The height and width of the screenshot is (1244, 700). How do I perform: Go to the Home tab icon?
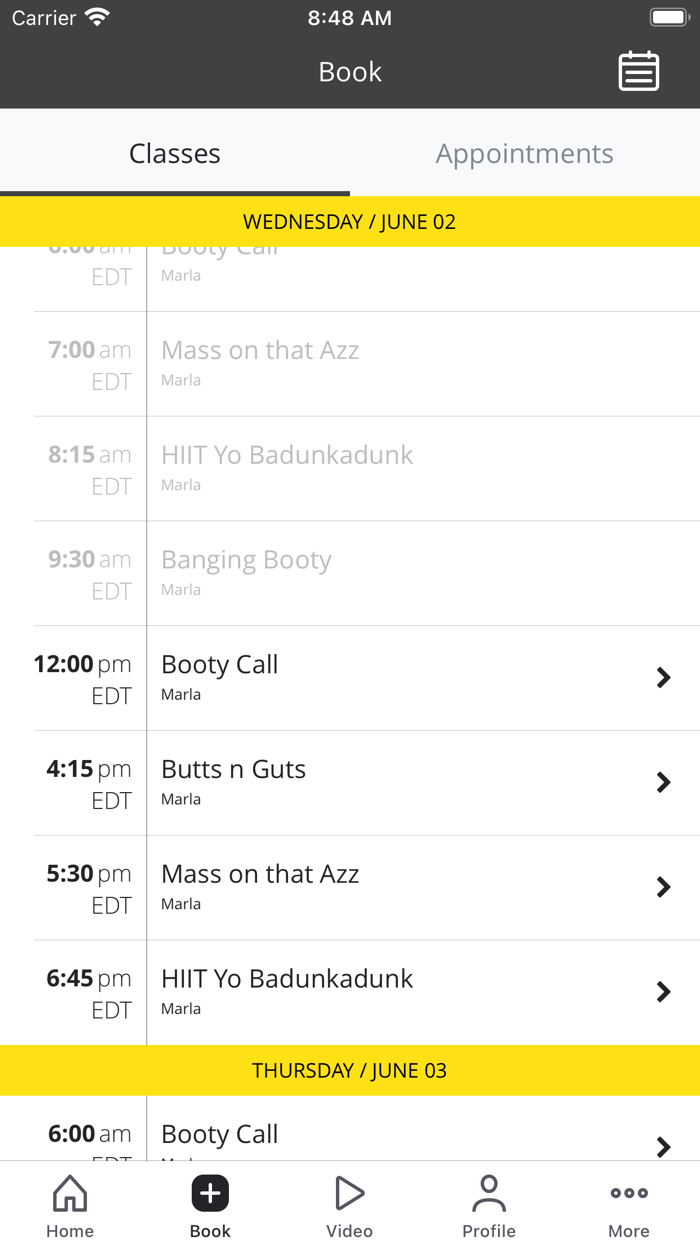click(x=70, y=1193)
